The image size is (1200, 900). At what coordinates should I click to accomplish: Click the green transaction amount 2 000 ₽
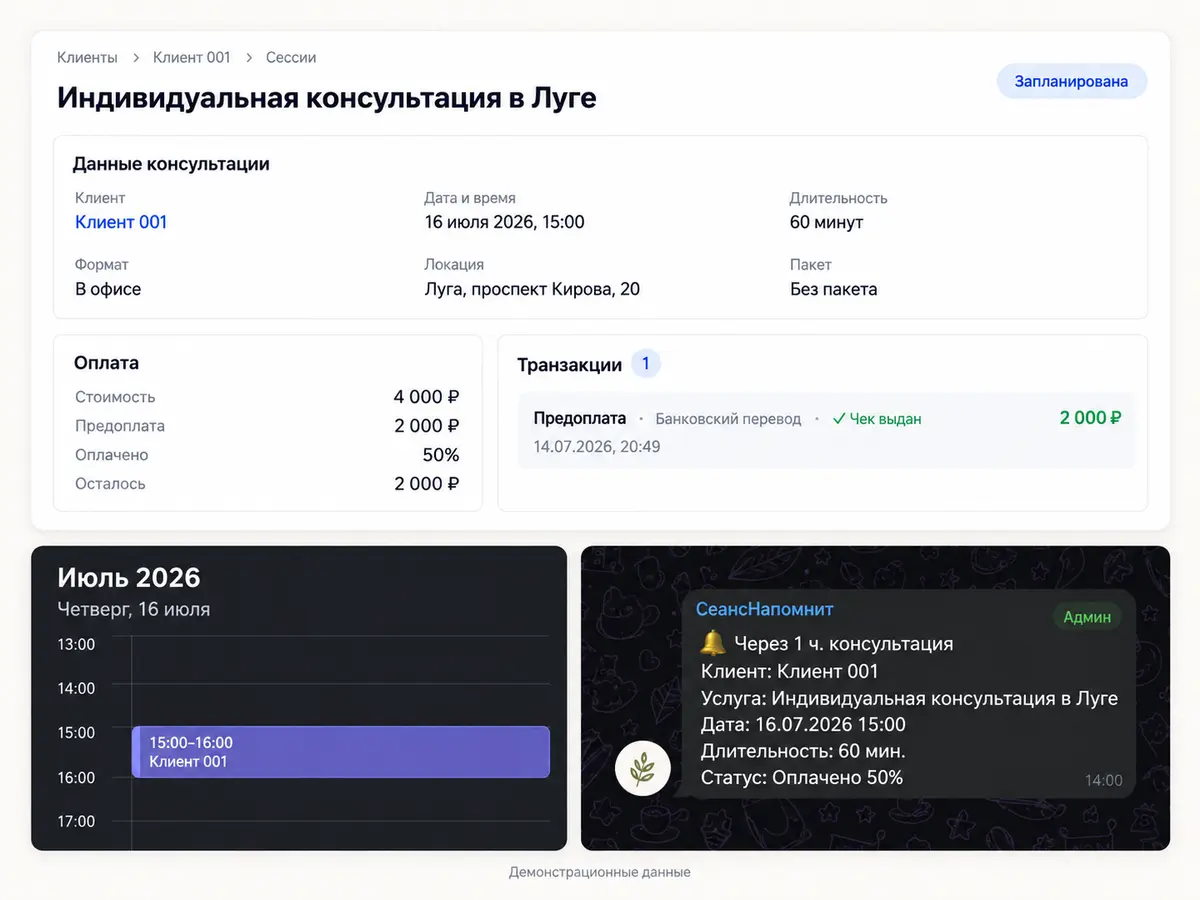[x=1090, y=418]
